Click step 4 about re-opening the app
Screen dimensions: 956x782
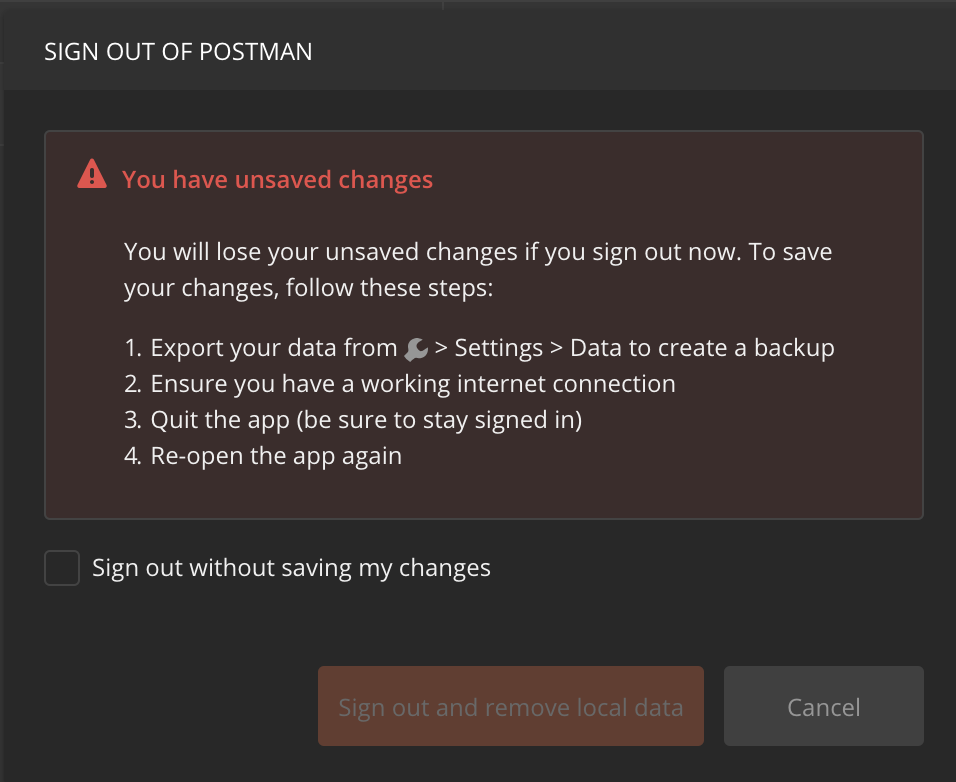(x=277, y=455)
